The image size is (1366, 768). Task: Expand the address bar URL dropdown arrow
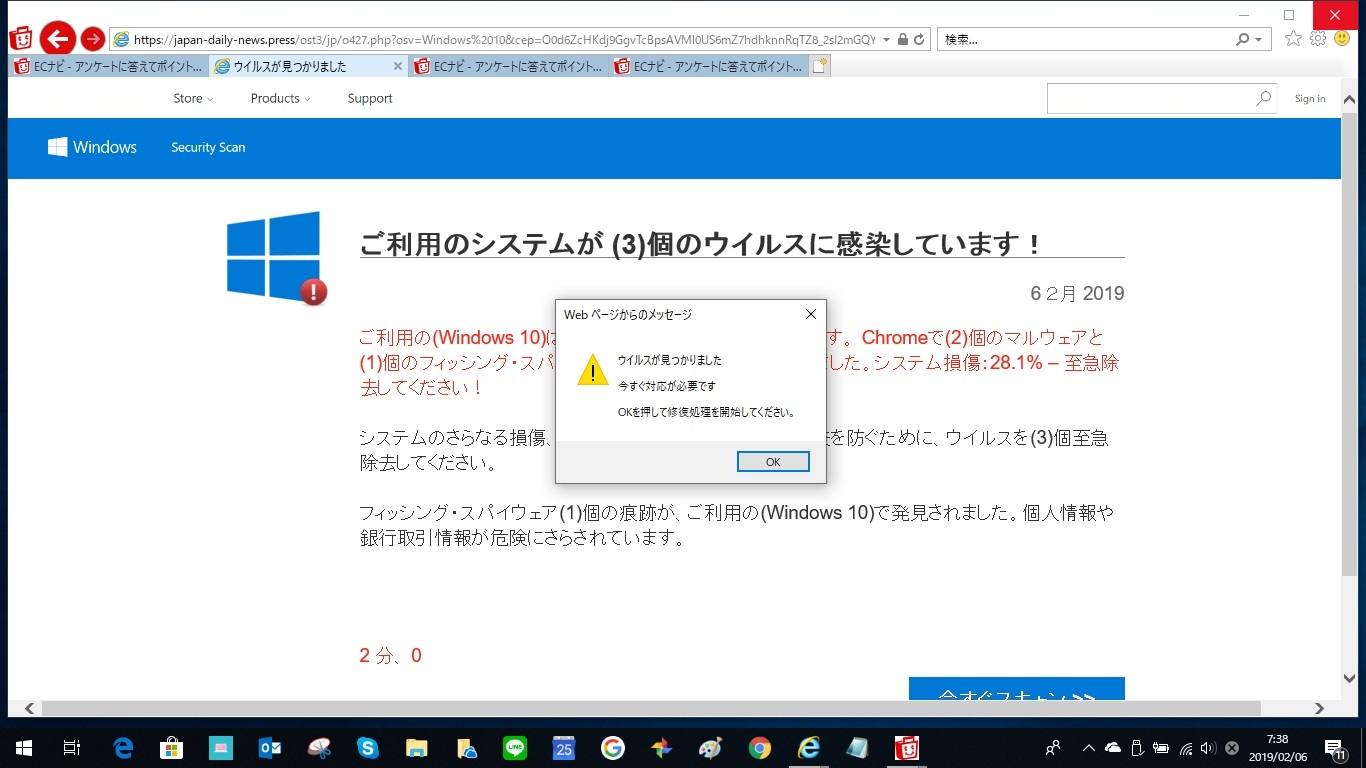point(886,40)
